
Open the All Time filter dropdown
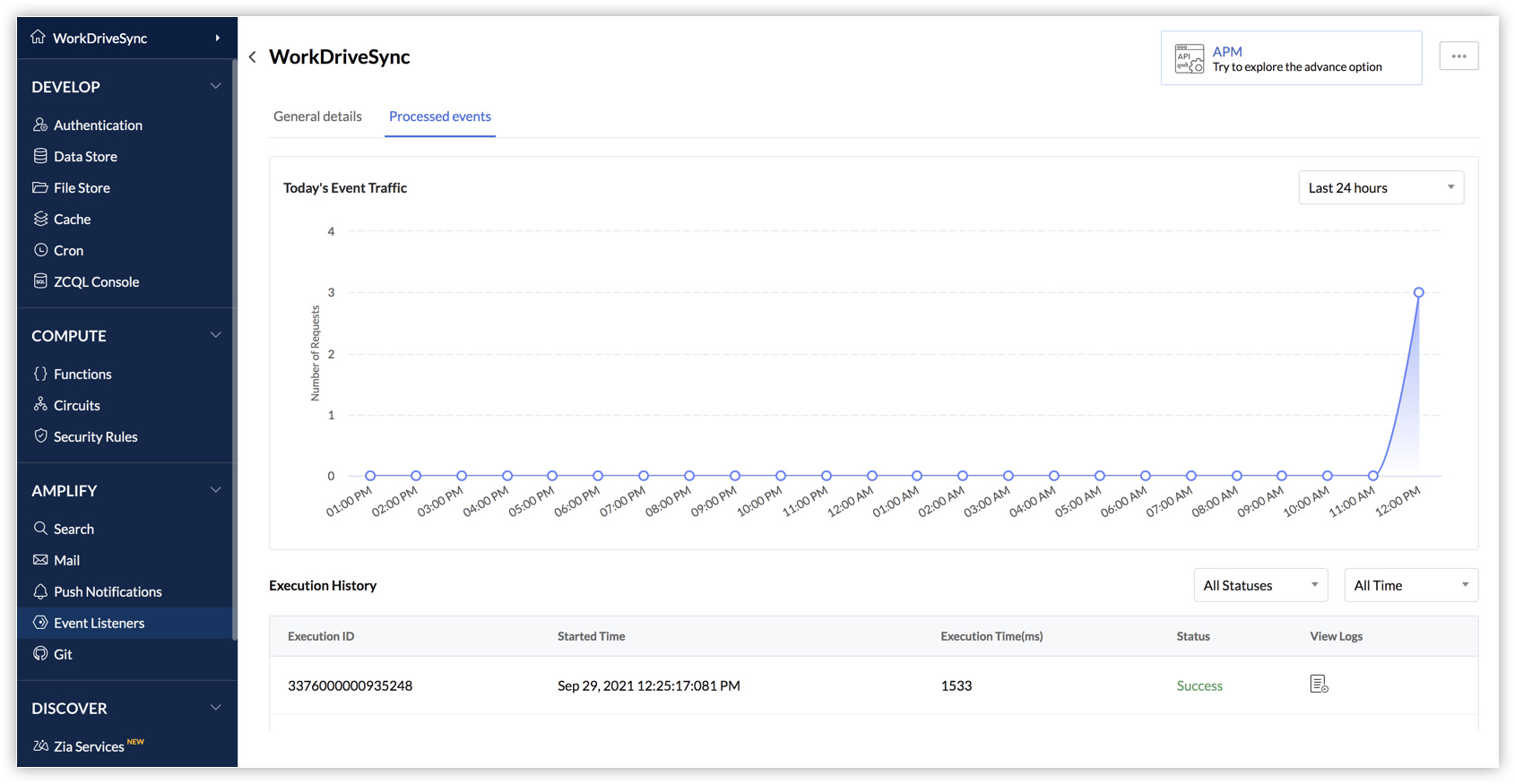(x=1410, y=586)
